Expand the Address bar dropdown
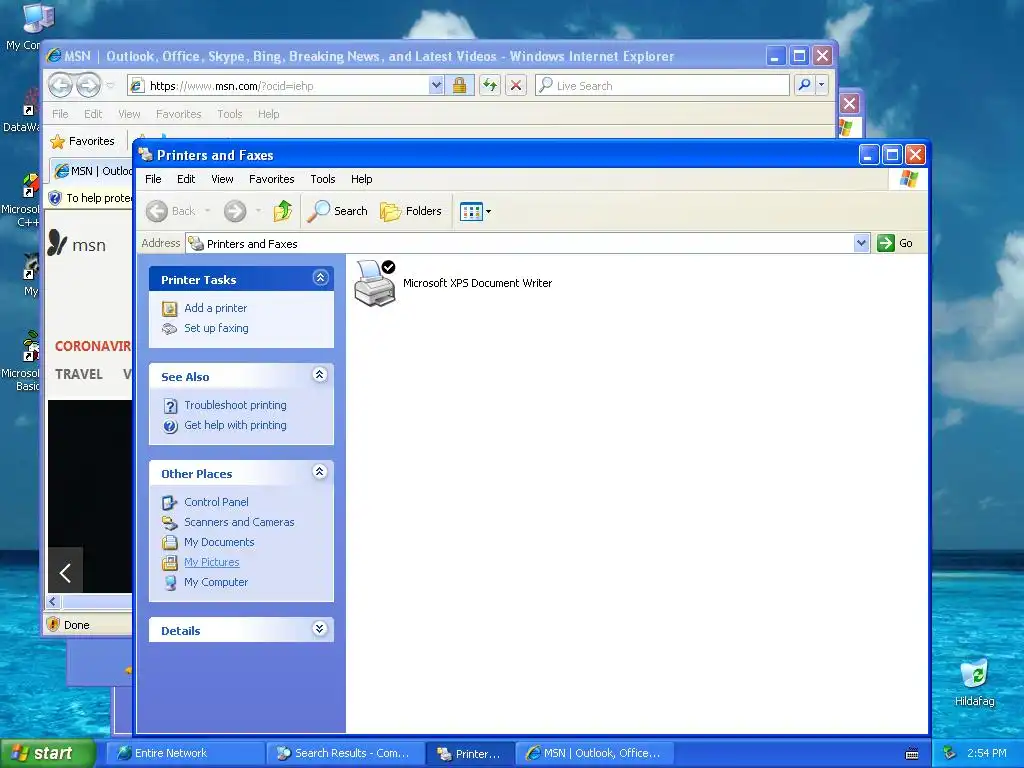Screen dimensions: 1024x768 pyautogui.click(x=861, y=243)
